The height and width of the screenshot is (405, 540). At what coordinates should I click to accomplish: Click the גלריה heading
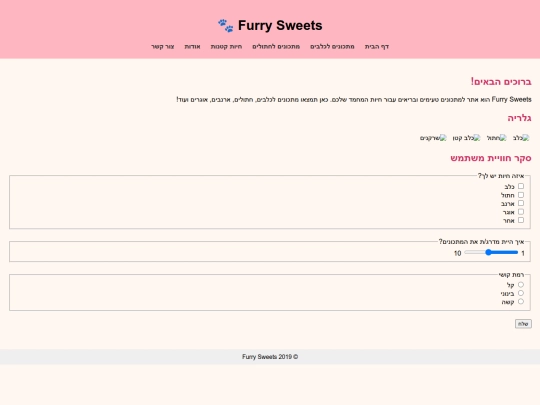[519, 118]
